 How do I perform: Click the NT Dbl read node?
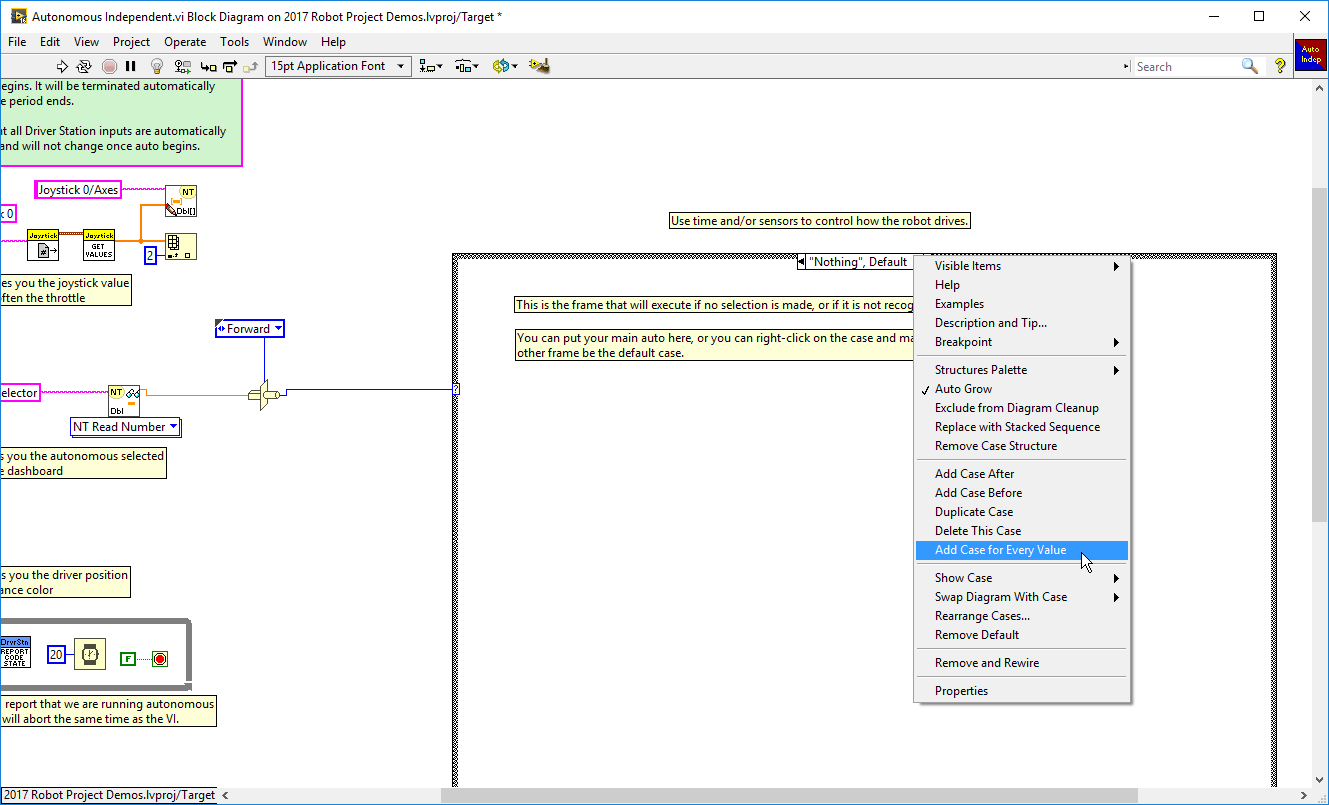coord(124,400)
